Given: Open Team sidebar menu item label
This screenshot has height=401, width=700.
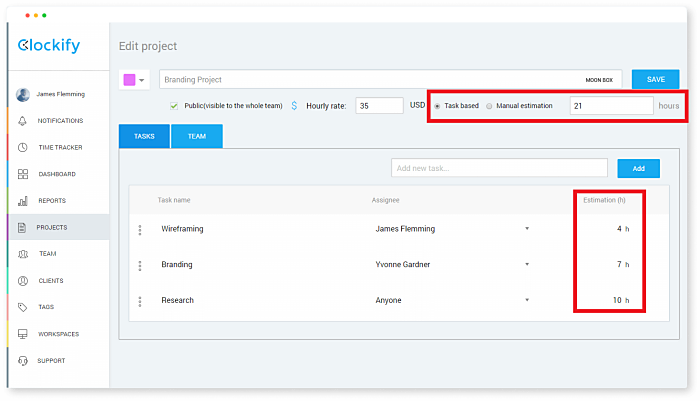Looking at the screenshot, I should pos(48,254).
